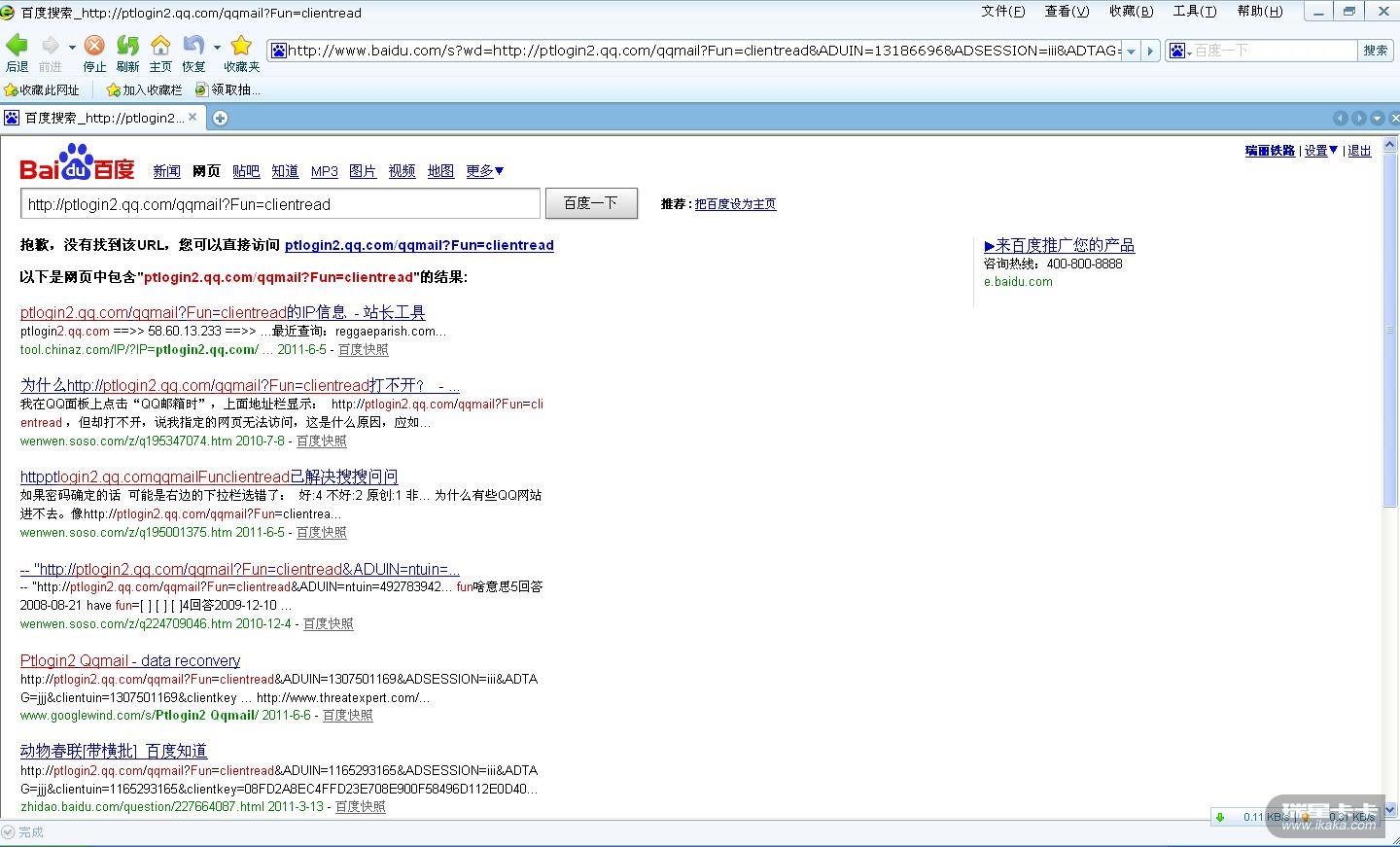The height and width of the screenshot is (847, 1400).
Task: Switch to Baidu 新闻 search
Action: 166,171
